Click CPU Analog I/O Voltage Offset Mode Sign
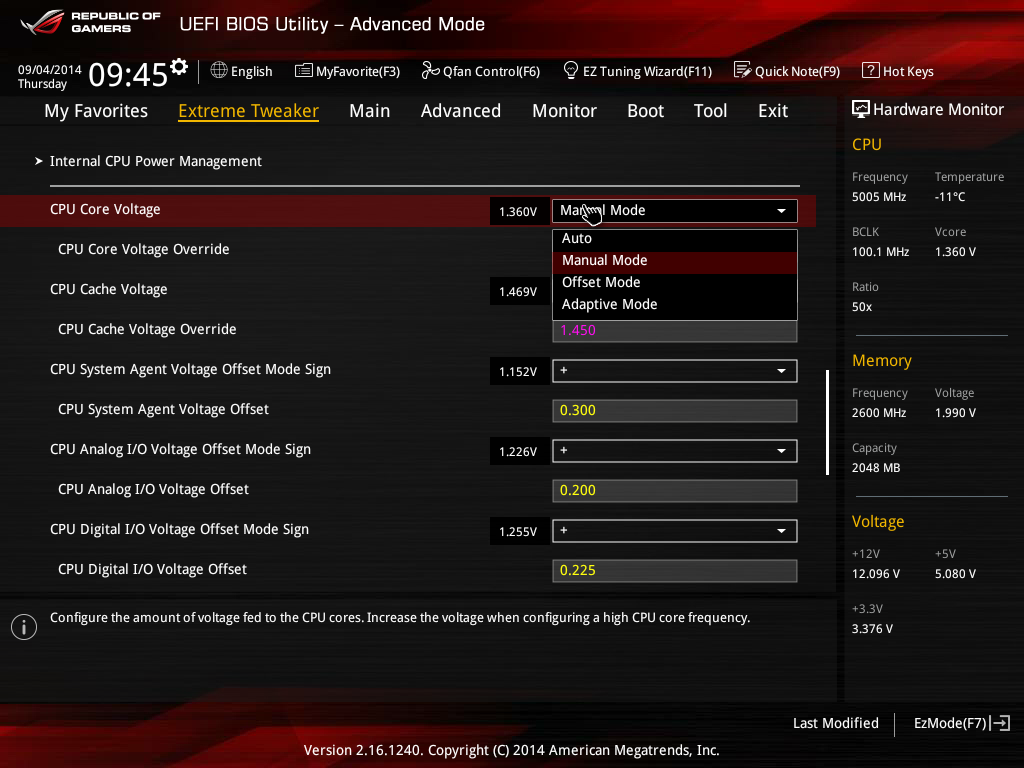1024x768 pixels. click(180, 449)
